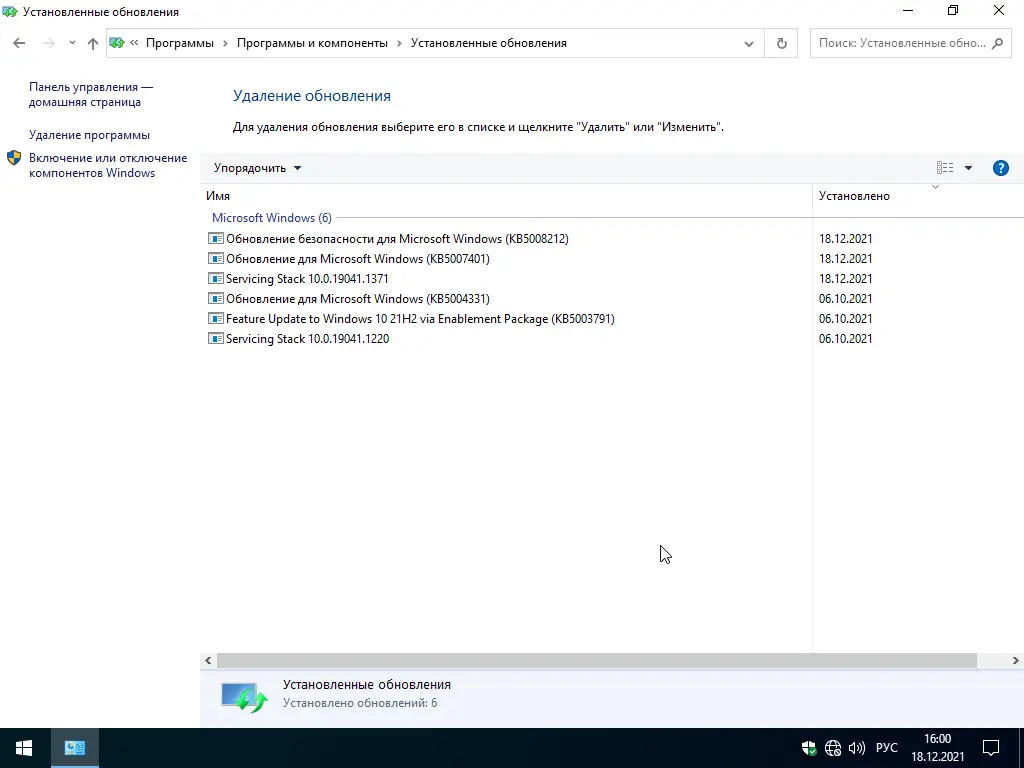The width and height of the screenshot is (1024, 768).
Task: Open the "Удаление программы" link
Action: coord(89,135)
